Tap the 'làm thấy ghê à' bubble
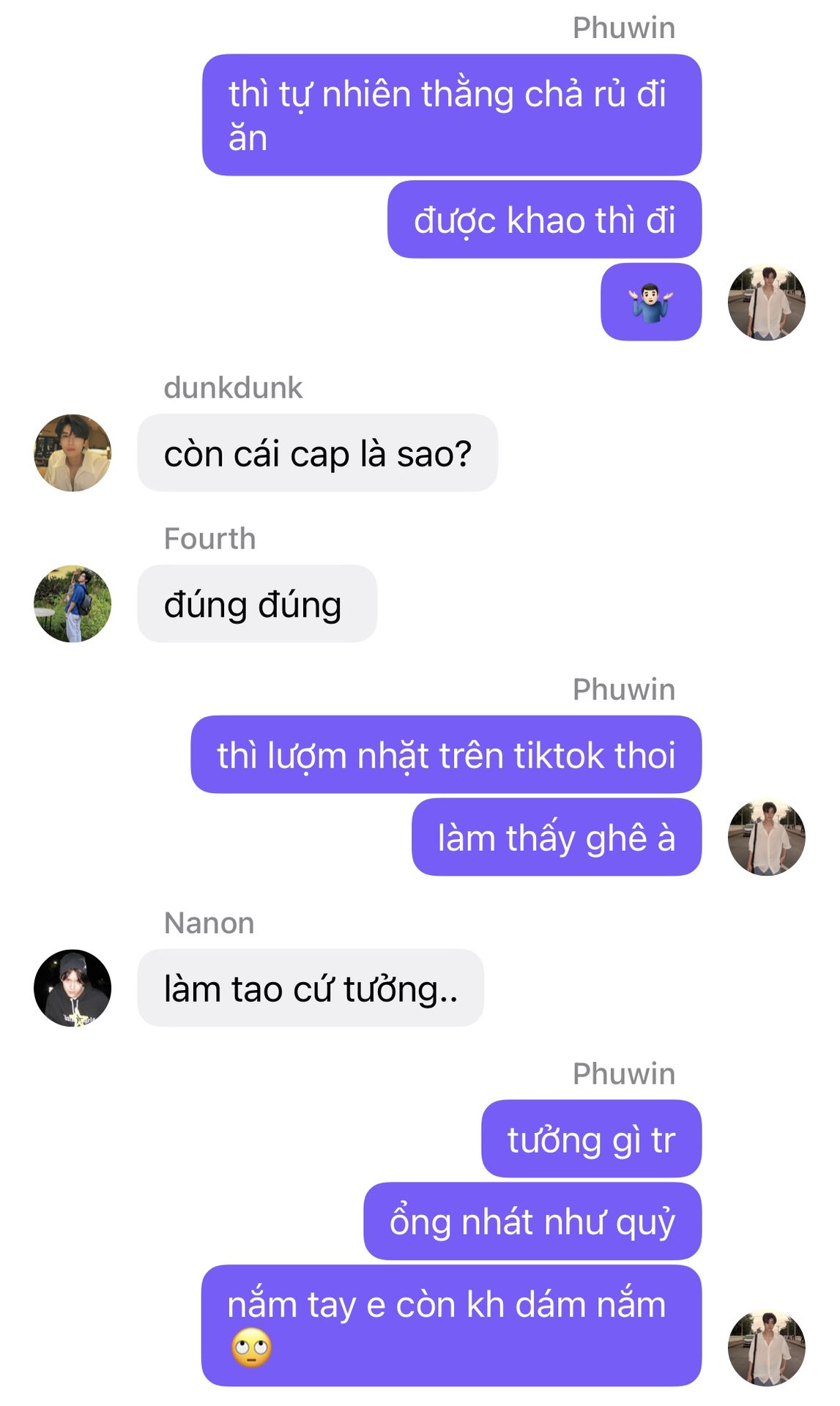This screenshot has height=1406, width=840. pos(557,837)
